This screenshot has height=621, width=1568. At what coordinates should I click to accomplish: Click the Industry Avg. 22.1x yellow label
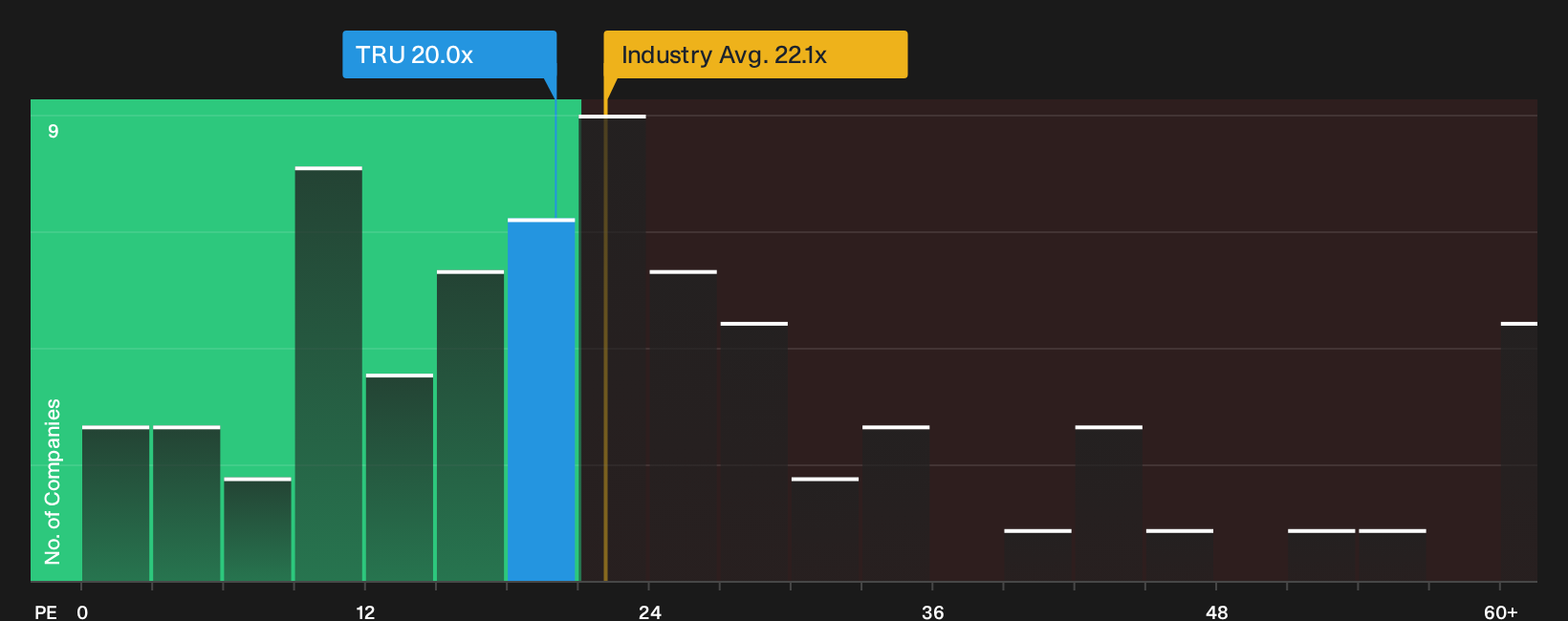(x=755, y=54)
